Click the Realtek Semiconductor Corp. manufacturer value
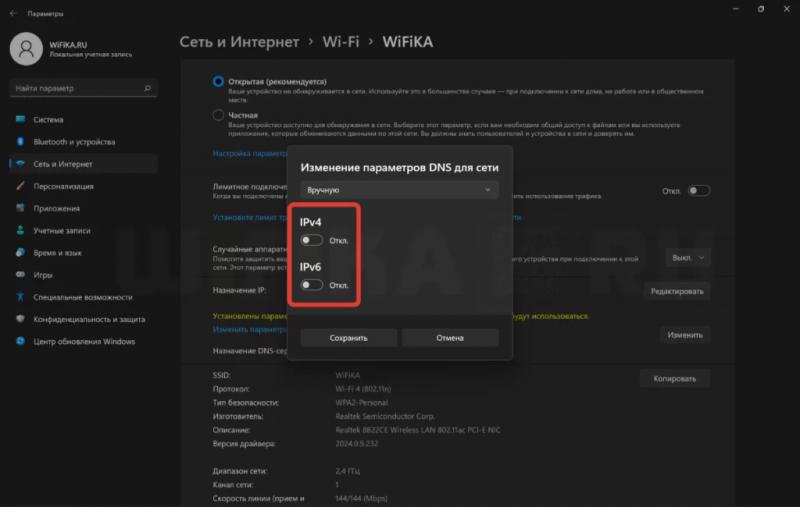Viewport: 800px width, 507px height. (385, 416)
